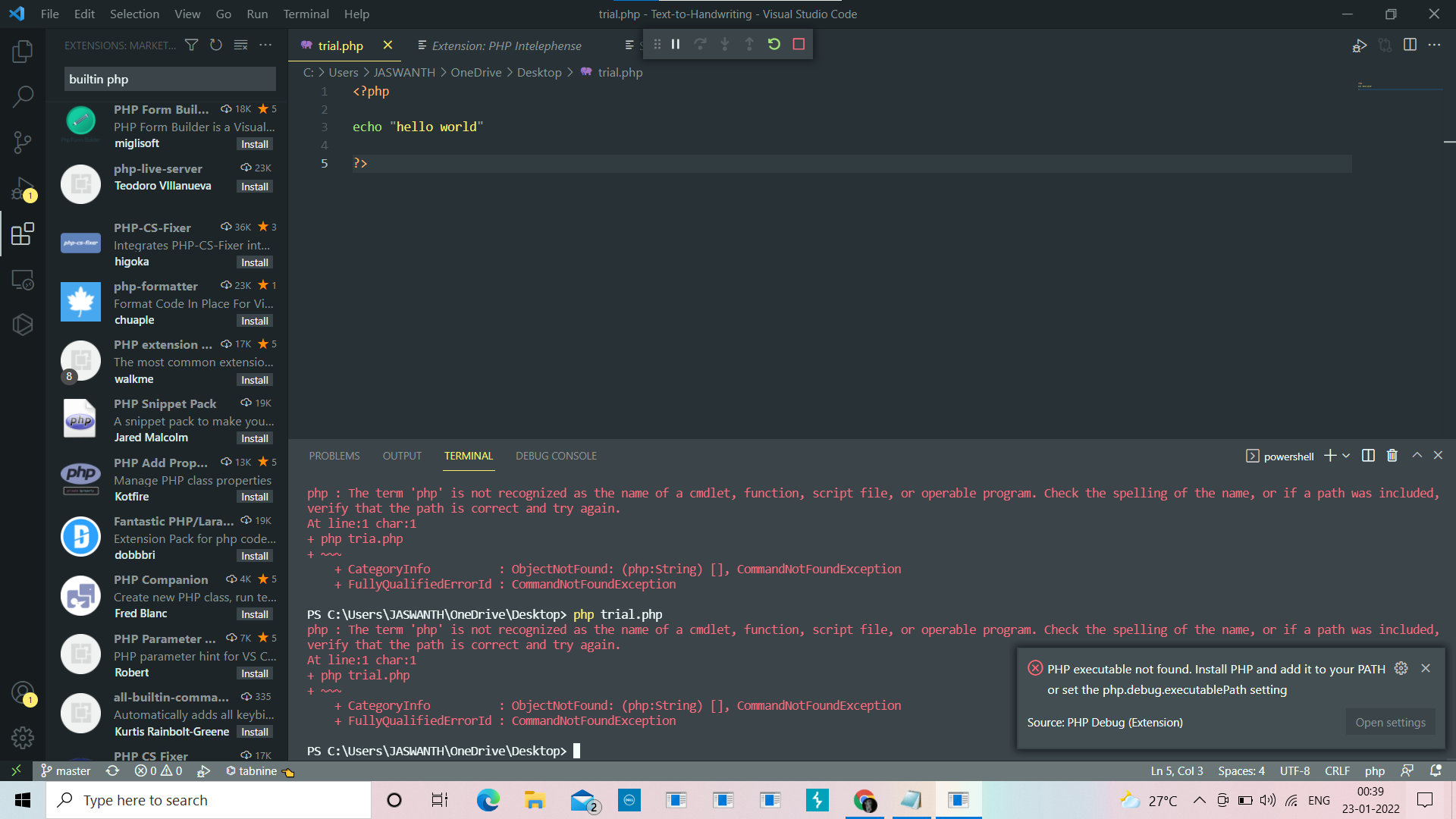Close the trial.php editor tab
Screen dimensions: 1456x819
click(388, 45)
